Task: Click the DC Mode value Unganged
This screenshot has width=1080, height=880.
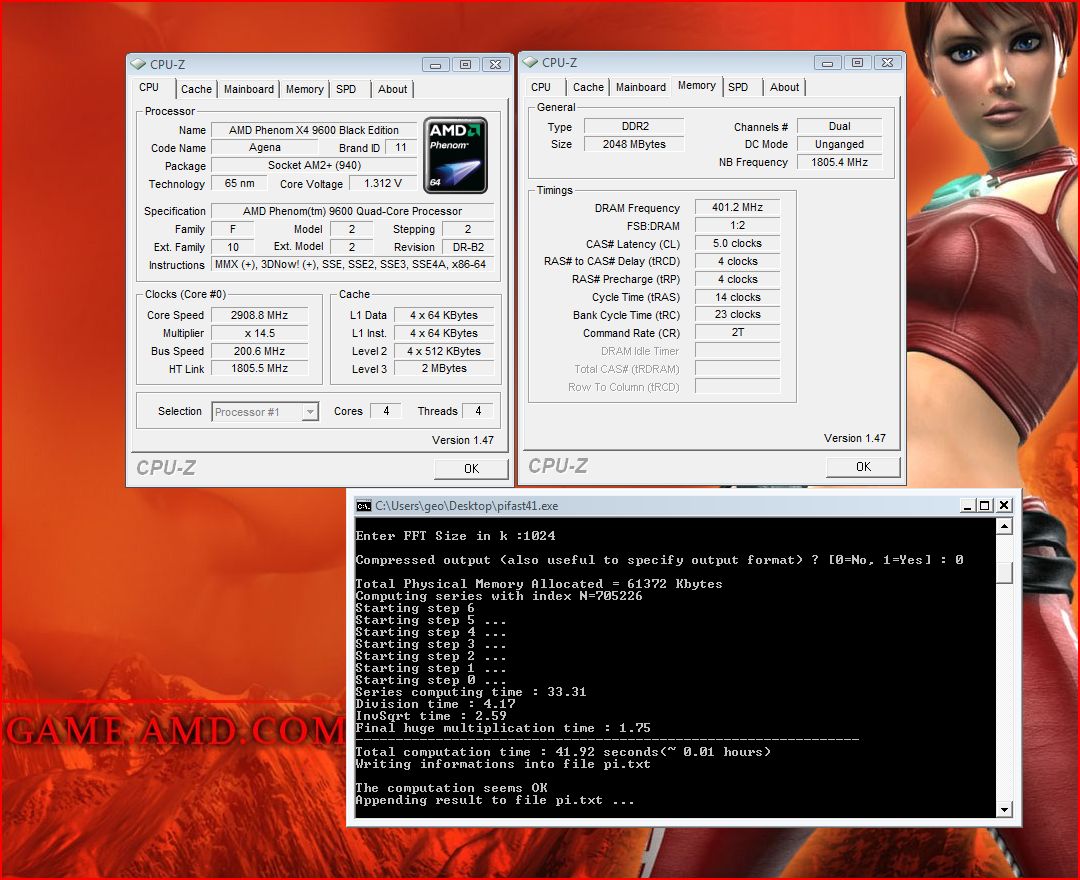Action: (x=840, y=145)
